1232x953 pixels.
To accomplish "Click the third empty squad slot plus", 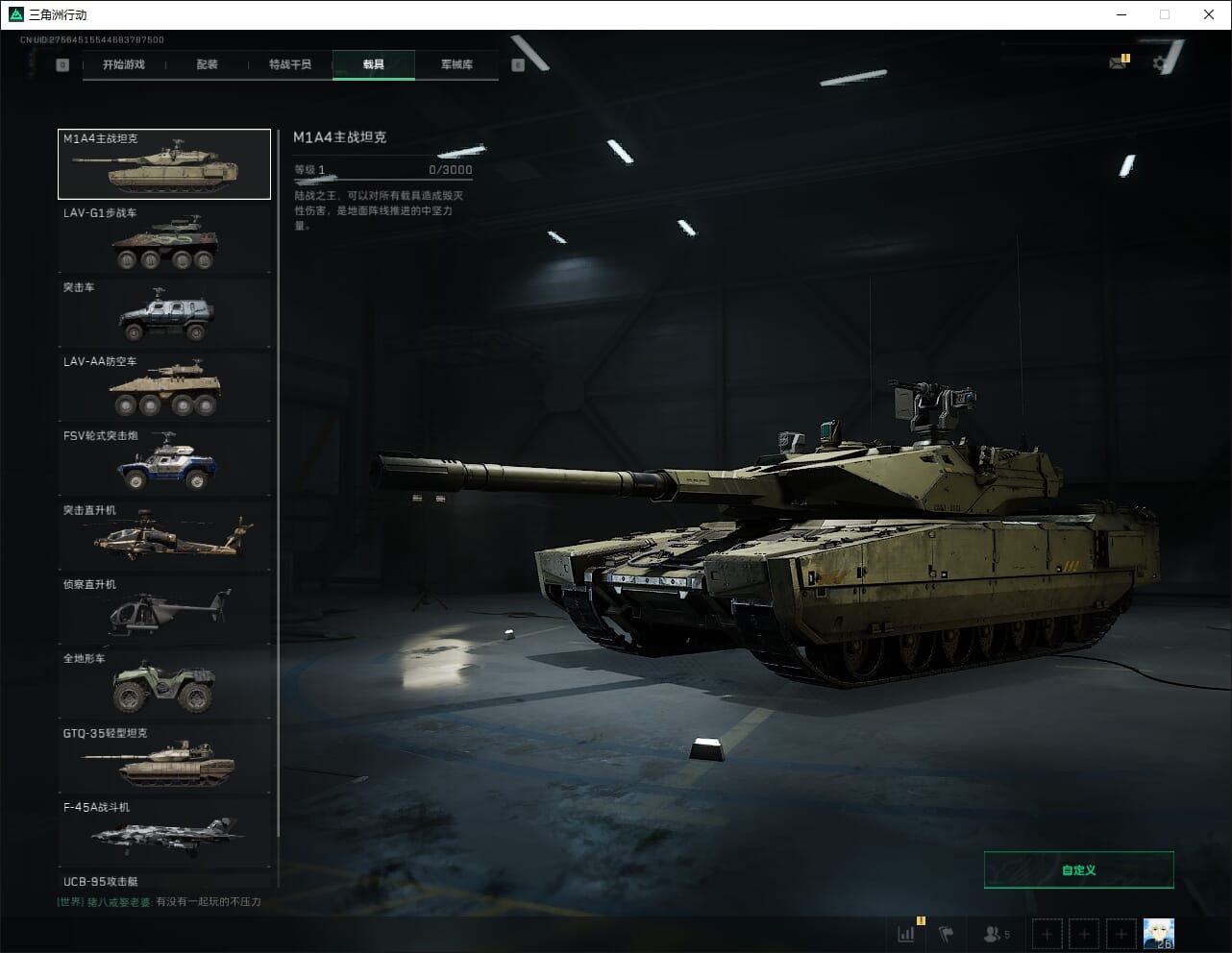I will point(1121,933).
